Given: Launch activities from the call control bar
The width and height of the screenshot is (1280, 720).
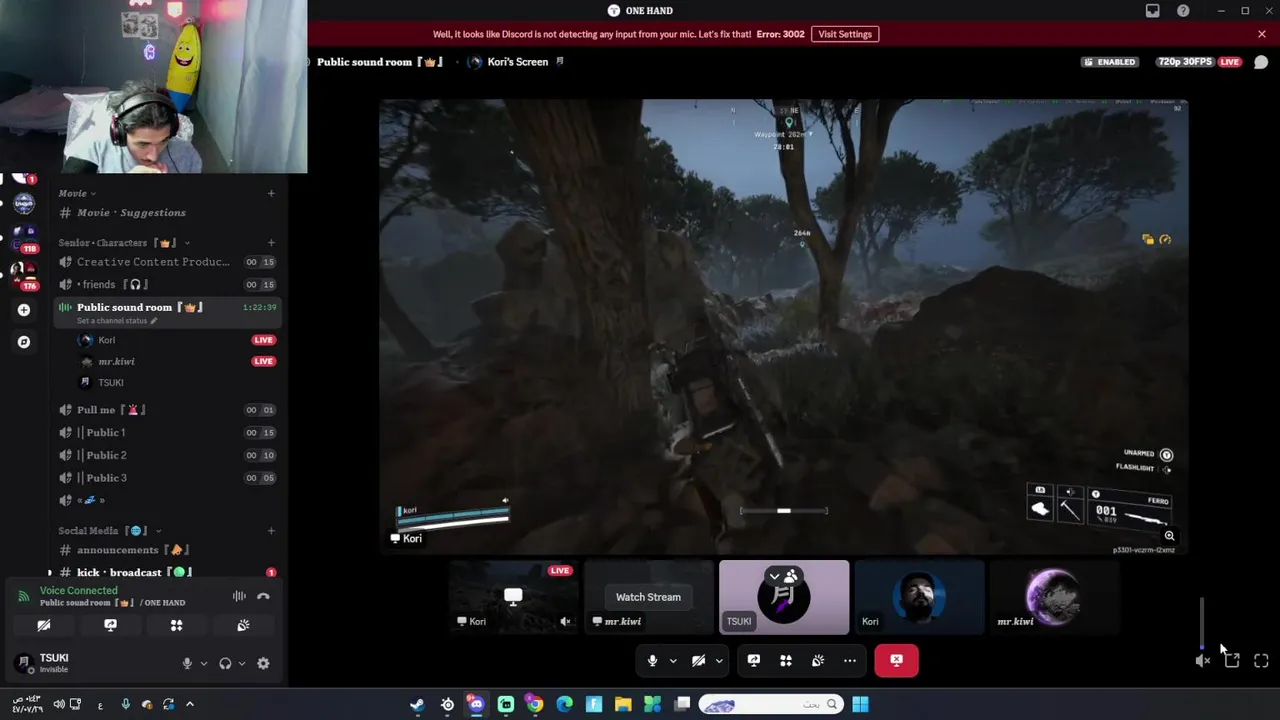Looking at the screenshot, I should click(785, 660).
